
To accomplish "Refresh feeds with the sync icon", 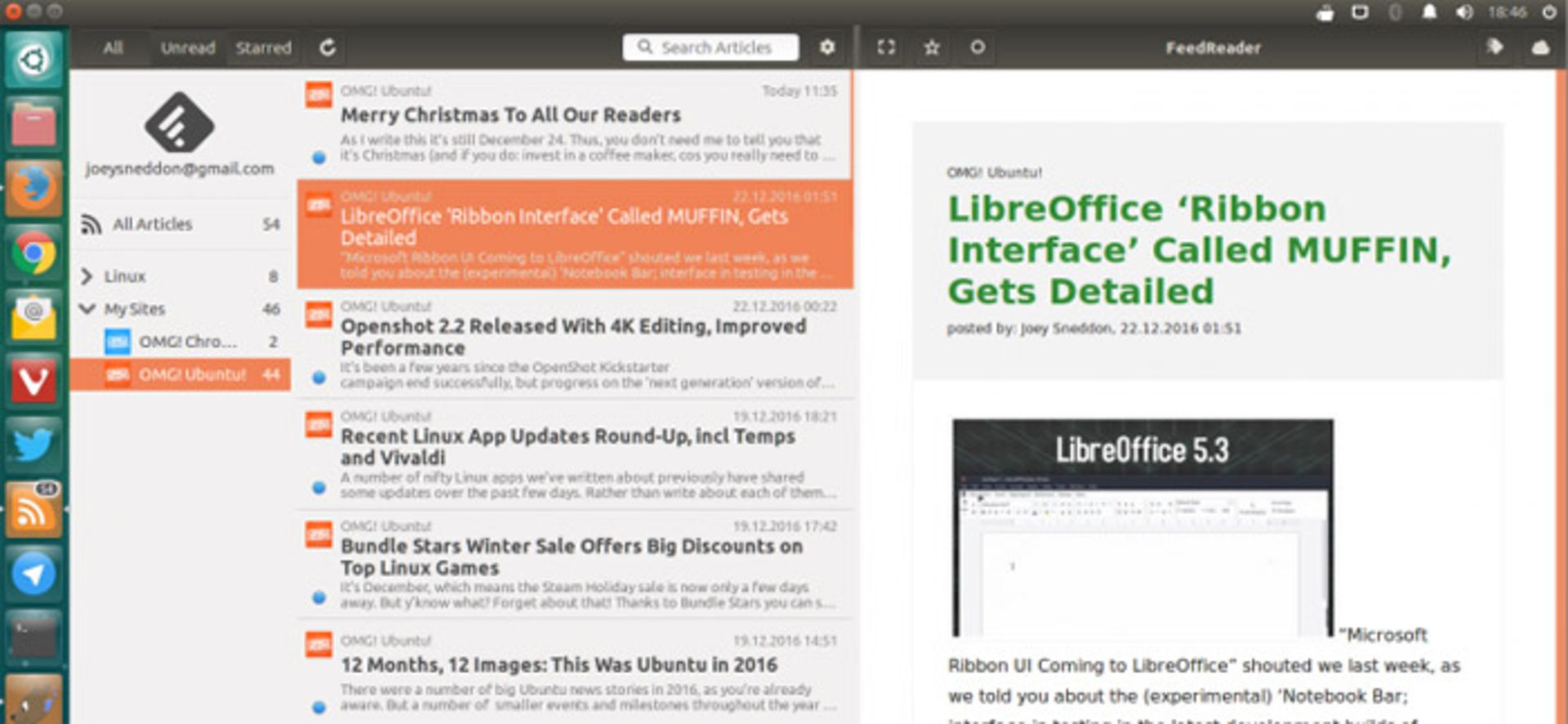I will pyautogui.click(x=327, y=47).
